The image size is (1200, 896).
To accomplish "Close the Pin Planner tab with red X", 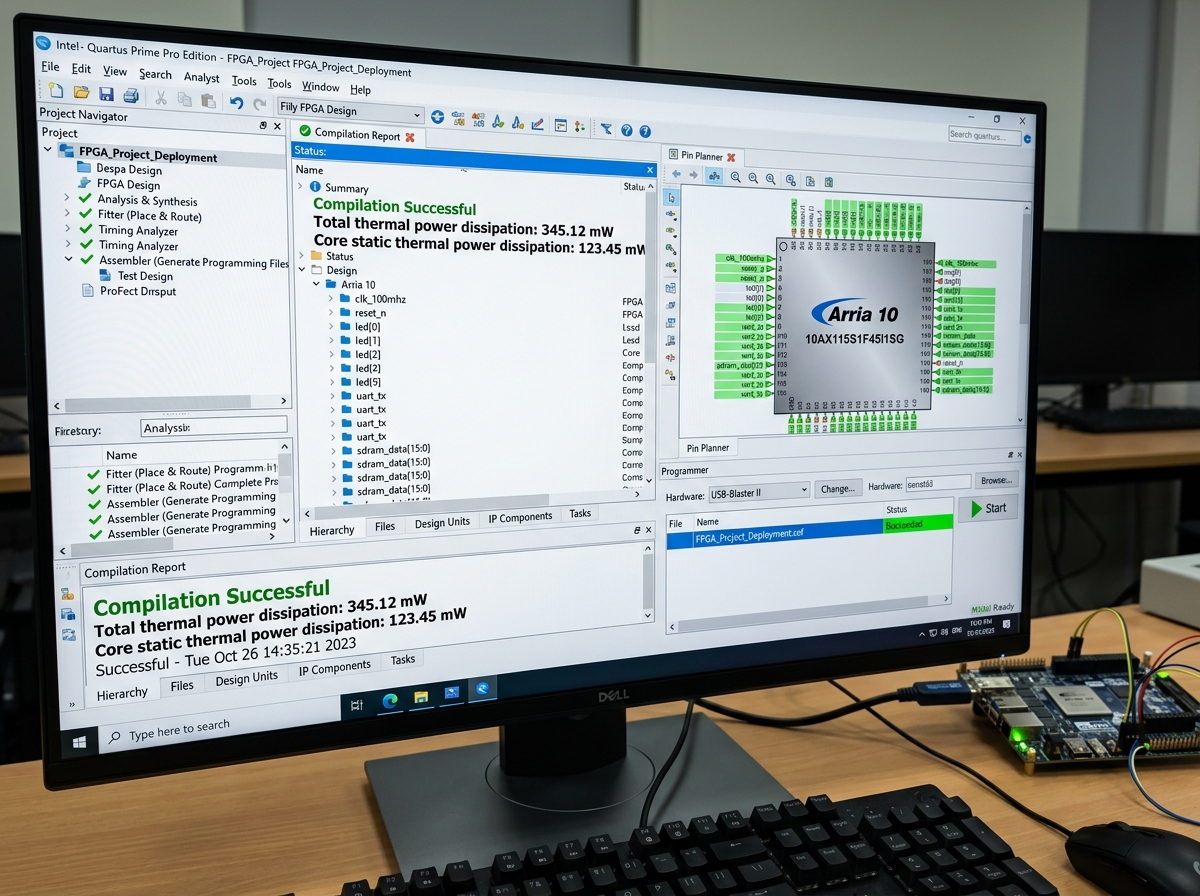I will tap(731, 157).
